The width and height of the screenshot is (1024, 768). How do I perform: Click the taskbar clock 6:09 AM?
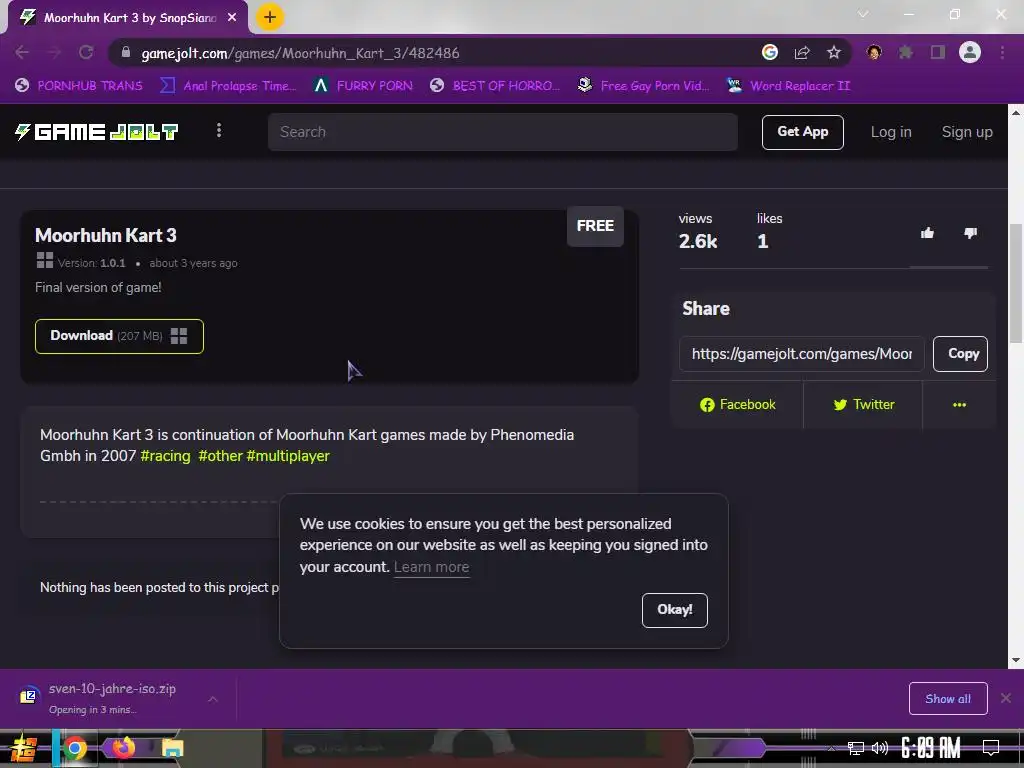pos(931,748)
